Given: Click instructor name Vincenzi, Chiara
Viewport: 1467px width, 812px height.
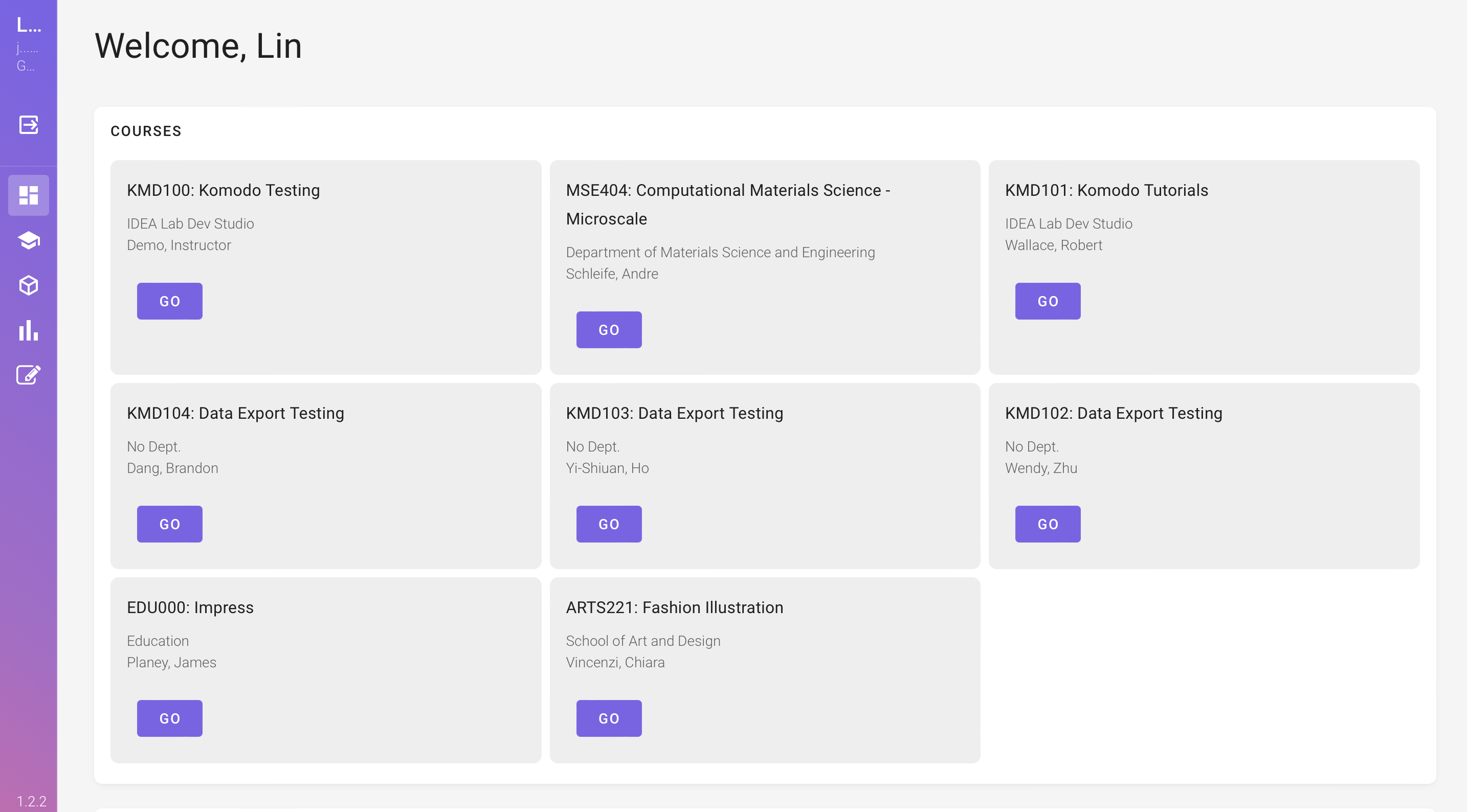Looking at the screenshot, I should pos(616,662).
